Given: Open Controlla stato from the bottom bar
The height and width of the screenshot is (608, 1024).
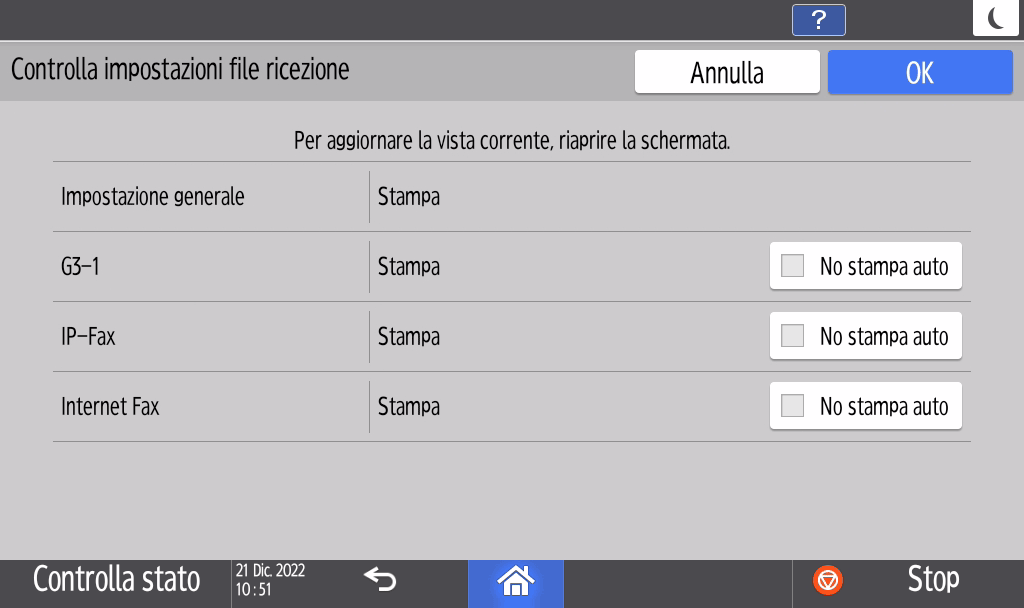Looking at the screenshot, I should tap(116, 580).
